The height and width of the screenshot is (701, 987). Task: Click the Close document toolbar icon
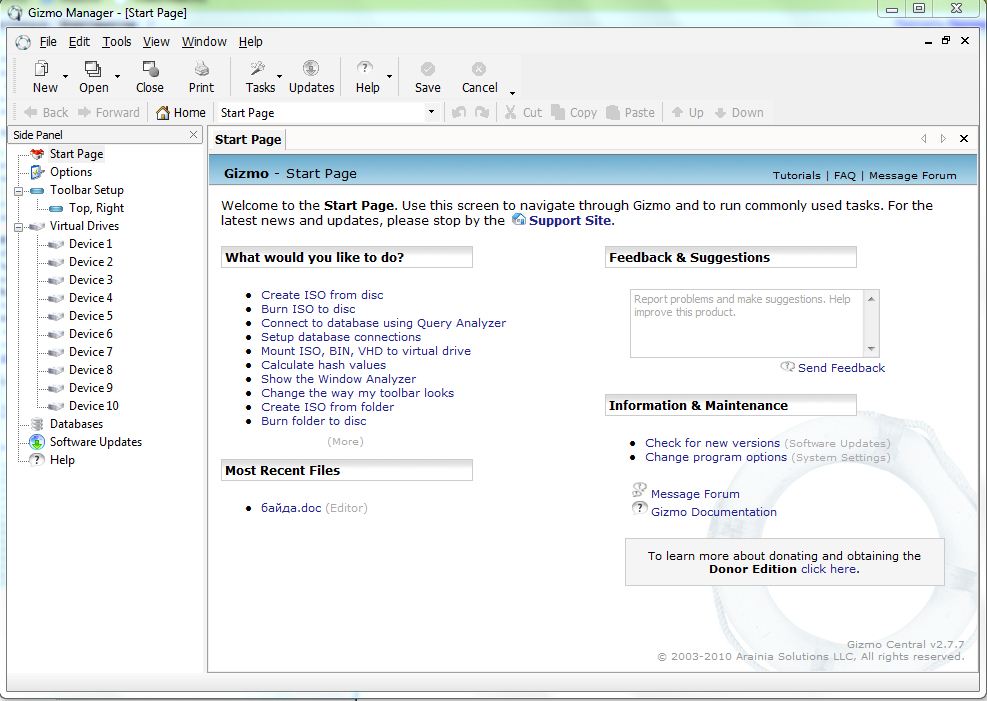(150, 69)
